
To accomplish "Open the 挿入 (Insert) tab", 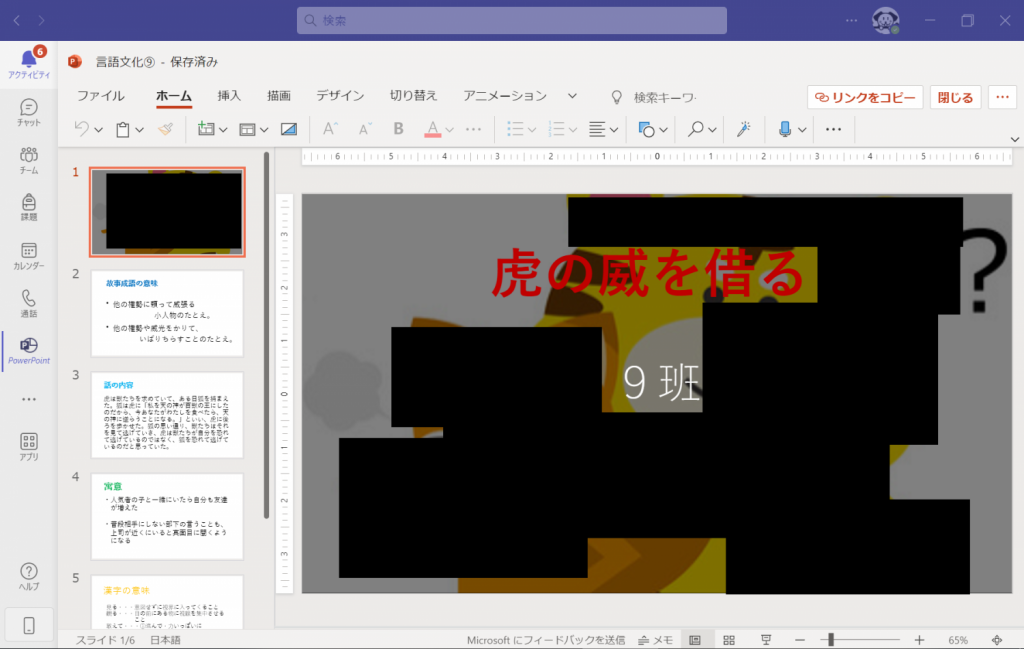I will [x=229, y=96].
